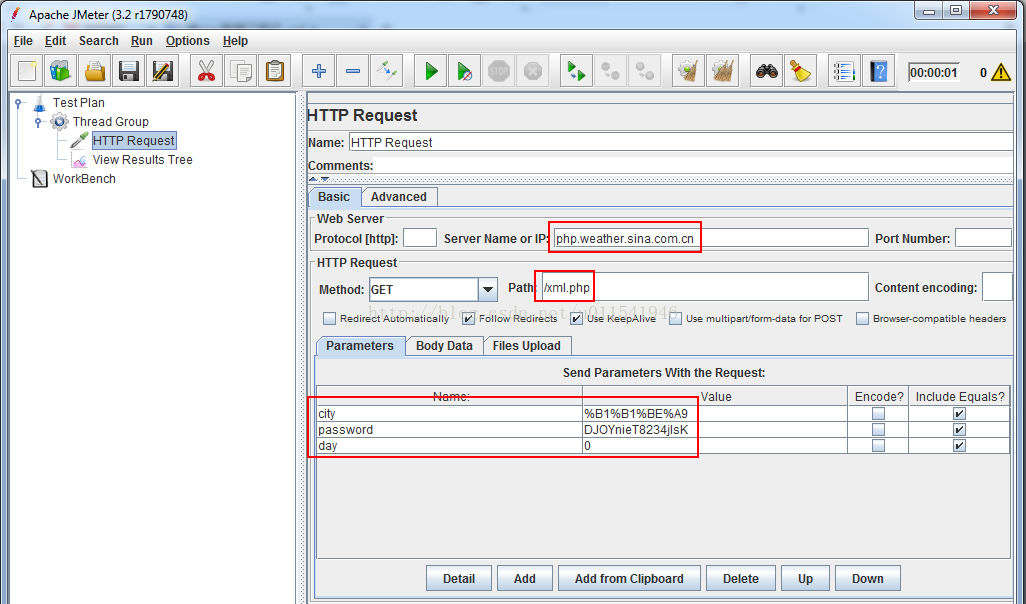
Task: Open the Search menu
Action: click(99, 41)
